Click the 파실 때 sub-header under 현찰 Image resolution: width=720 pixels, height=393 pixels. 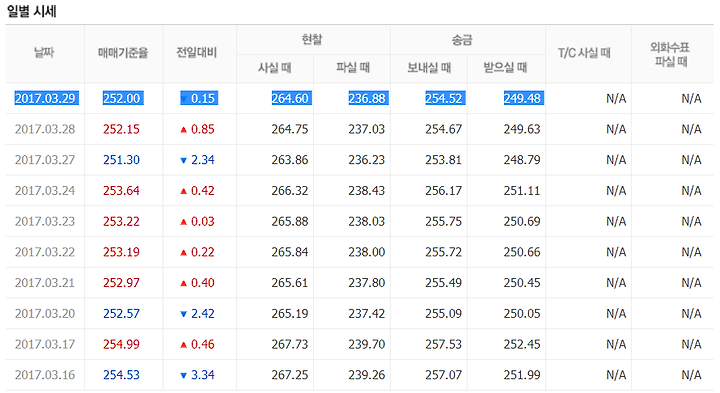353,68
